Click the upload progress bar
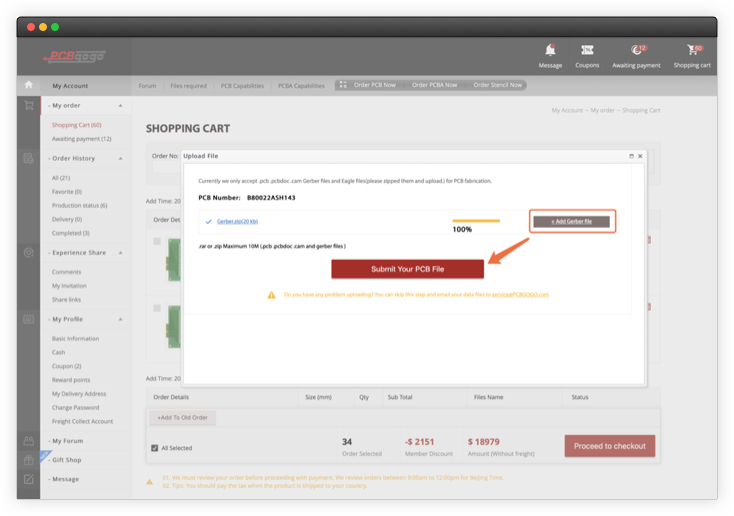This screenshot has height=516, width=734. click(476, 221)
